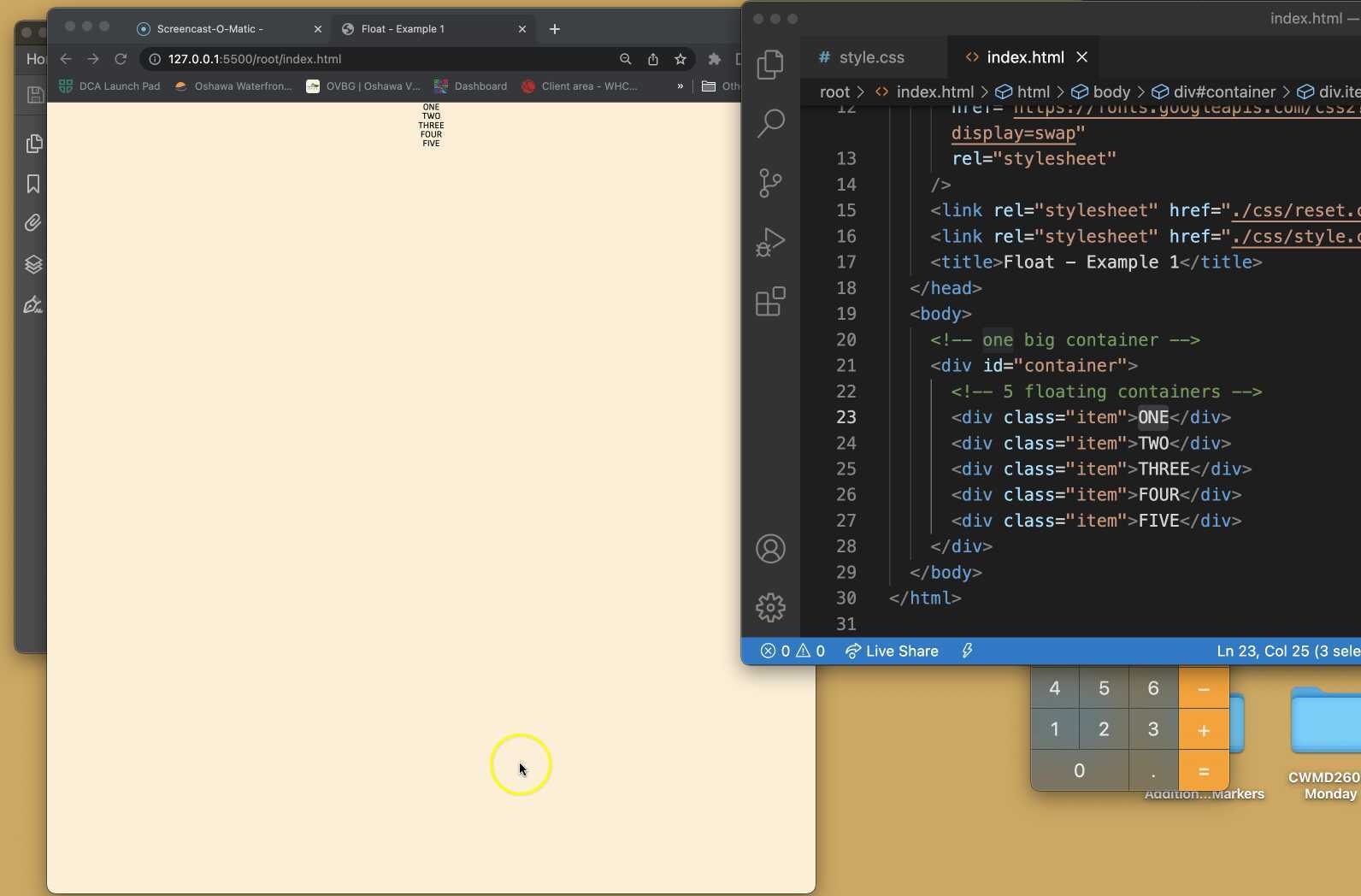Show hidden bookmarks via the chevron

(680, 86)
